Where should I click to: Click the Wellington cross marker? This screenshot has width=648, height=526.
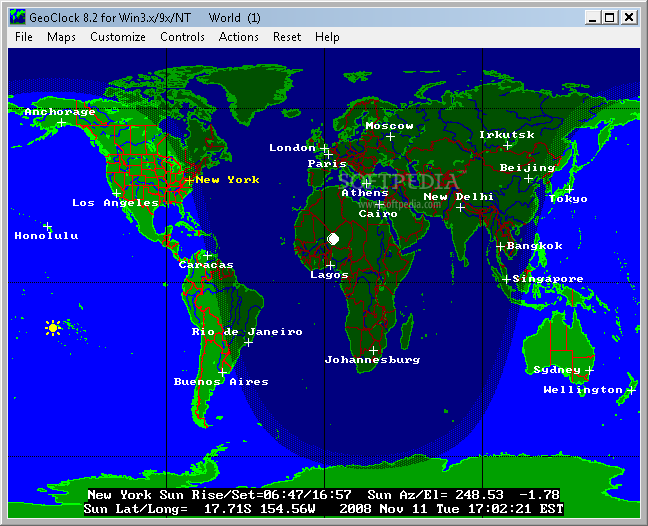631,390
